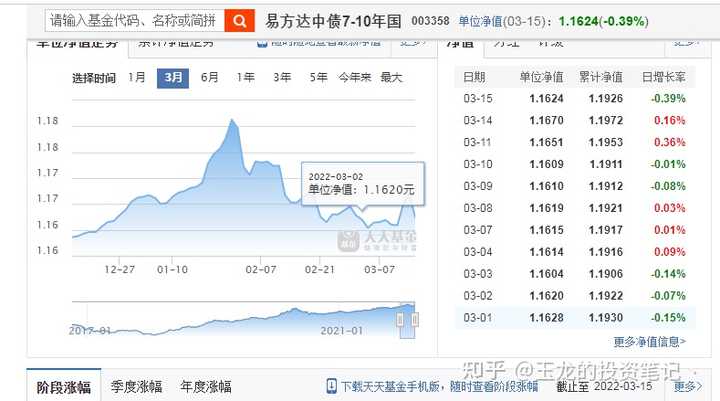Screen dimensions: 720x401
Task: Click the 2021-01 label on overview timeline
Action: pos(341,331)
